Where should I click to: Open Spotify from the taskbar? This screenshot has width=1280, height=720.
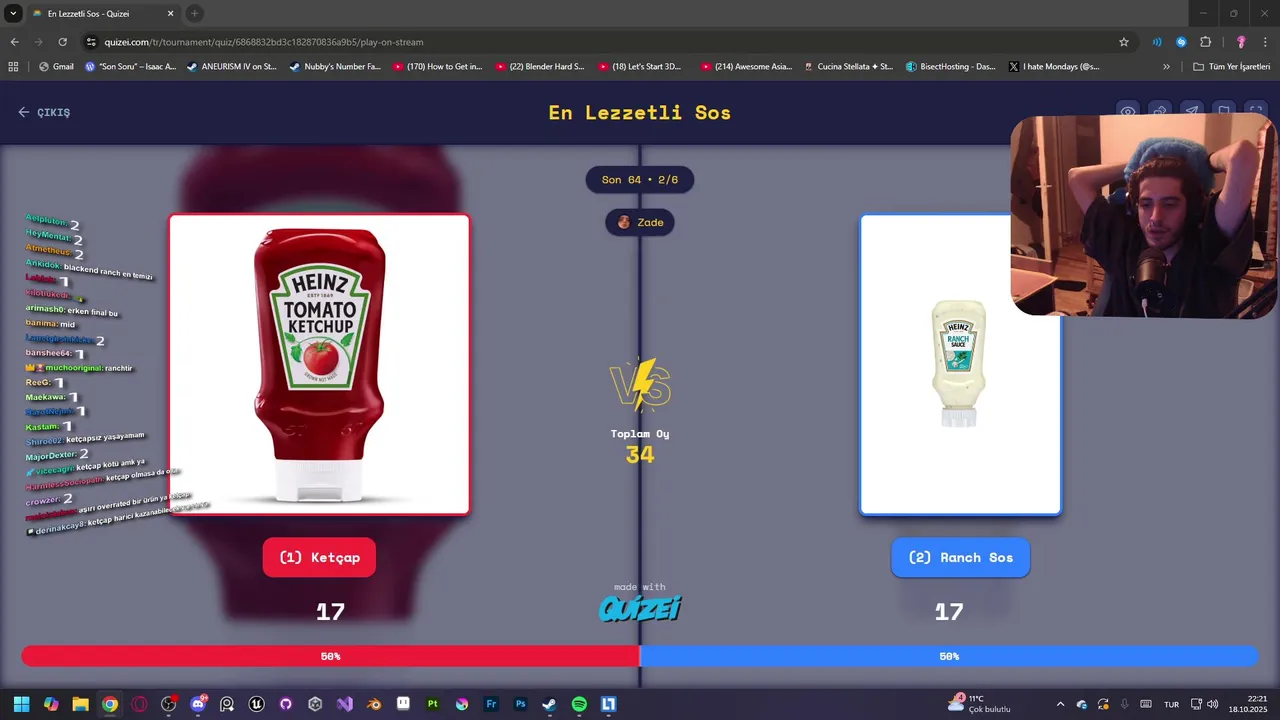coord(579,704)
